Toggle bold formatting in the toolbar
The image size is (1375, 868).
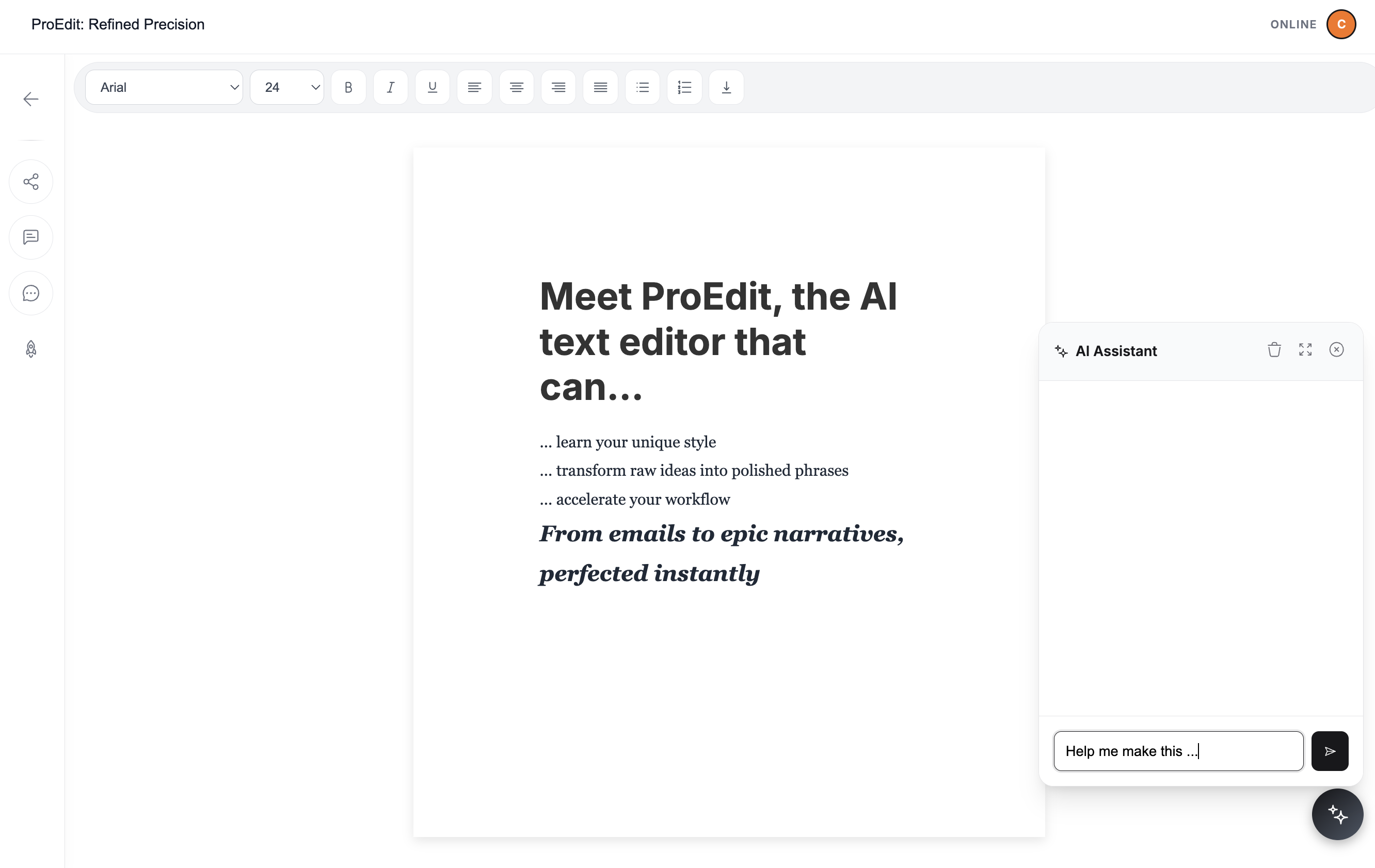(x=348, y=87)
